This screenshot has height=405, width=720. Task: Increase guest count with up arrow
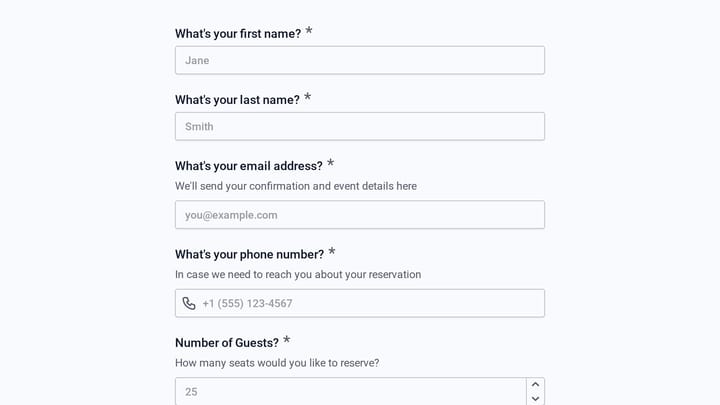tap(535, 384)
